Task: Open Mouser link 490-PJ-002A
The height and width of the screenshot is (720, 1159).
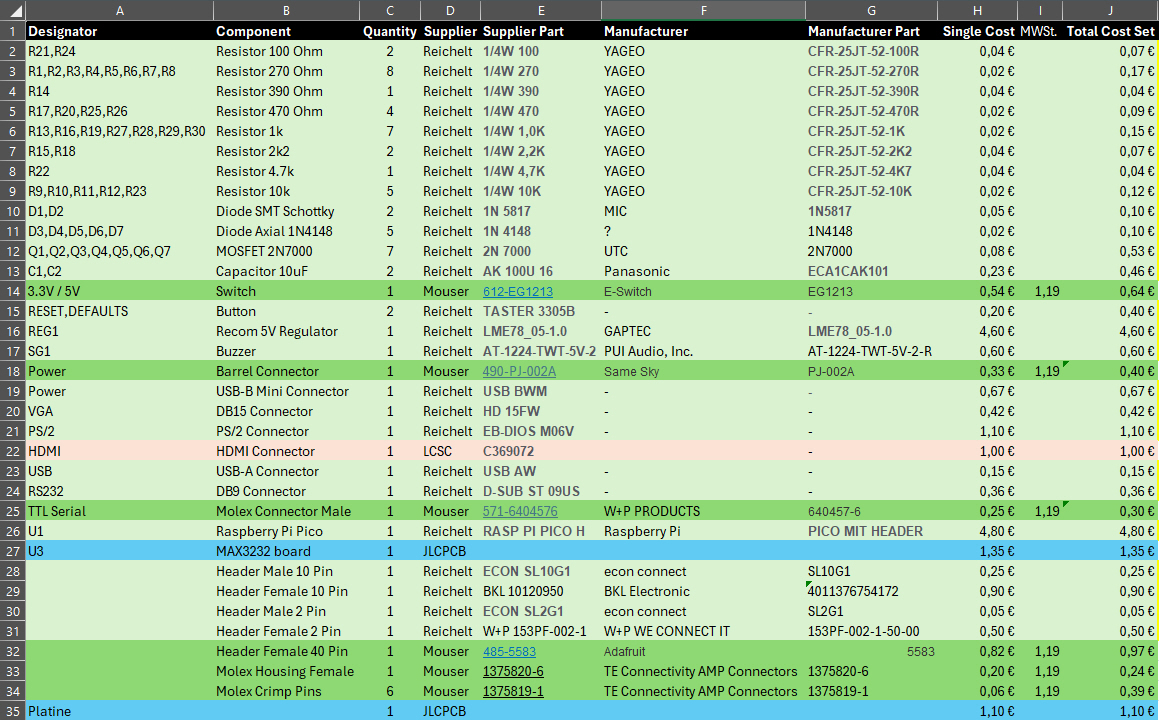Action: [519, 371]
